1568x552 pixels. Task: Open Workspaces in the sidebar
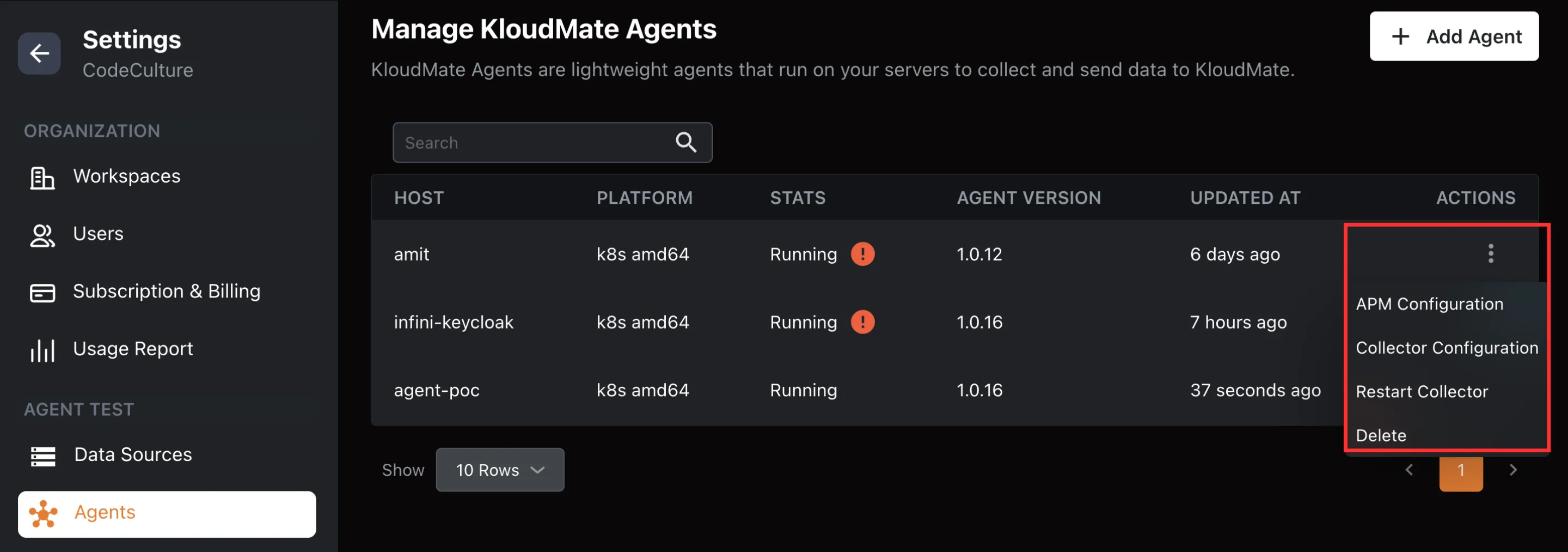[127, 176]
